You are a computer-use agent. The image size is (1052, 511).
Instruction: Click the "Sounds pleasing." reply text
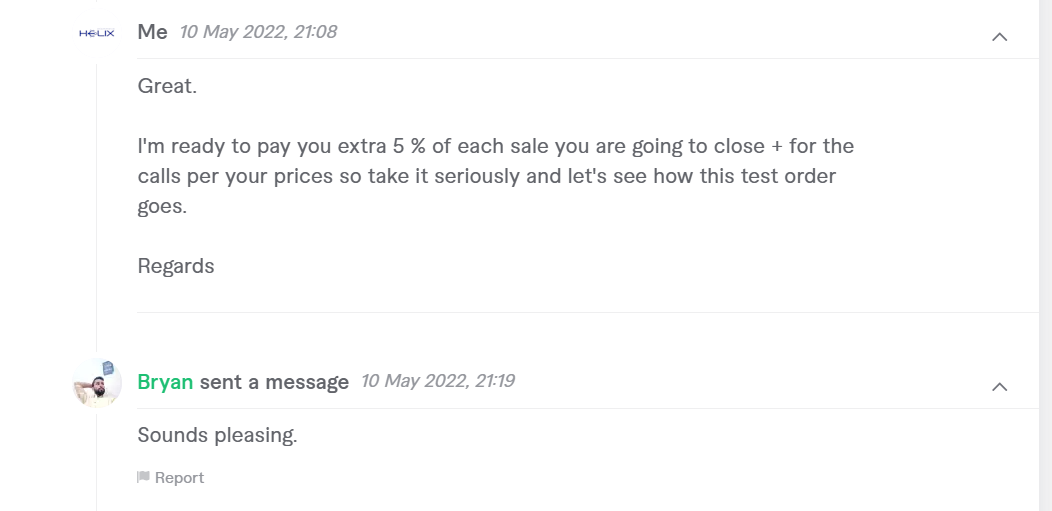tap(217, 435)
